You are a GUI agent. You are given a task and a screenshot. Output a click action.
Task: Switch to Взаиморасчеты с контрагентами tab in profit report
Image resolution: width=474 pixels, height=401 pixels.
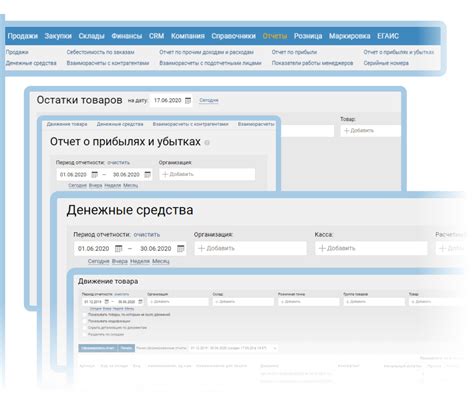pos(191,124)
